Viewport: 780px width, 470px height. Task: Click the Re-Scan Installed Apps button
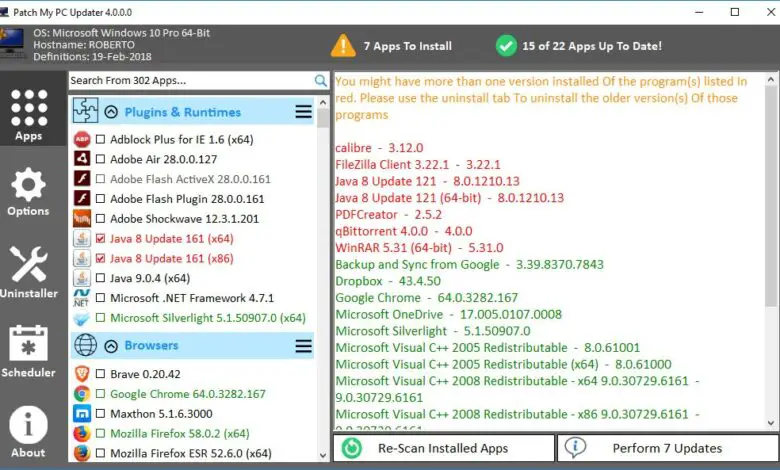(444, 448)
